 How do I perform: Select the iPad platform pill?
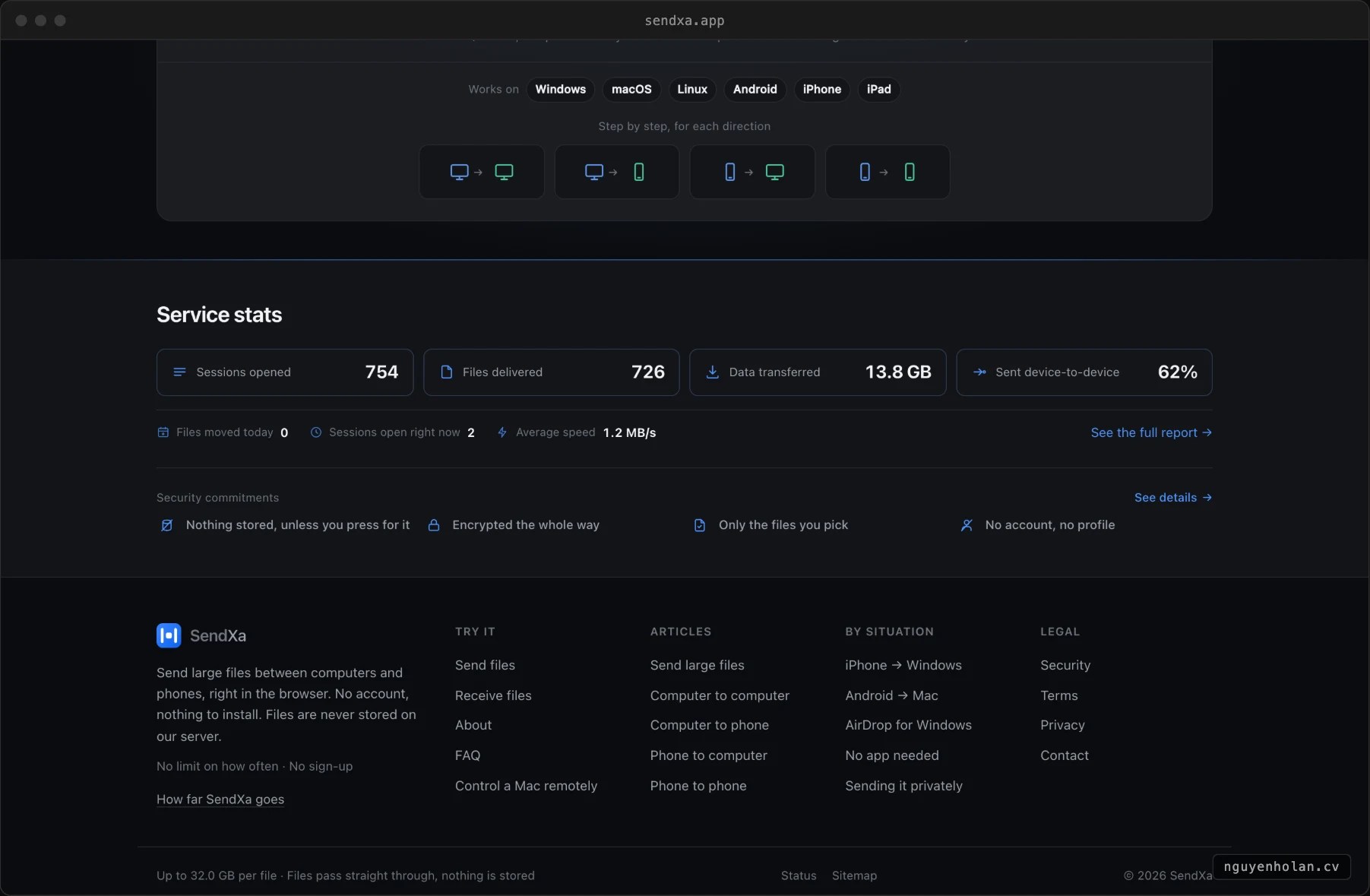(x=879, y=89)
